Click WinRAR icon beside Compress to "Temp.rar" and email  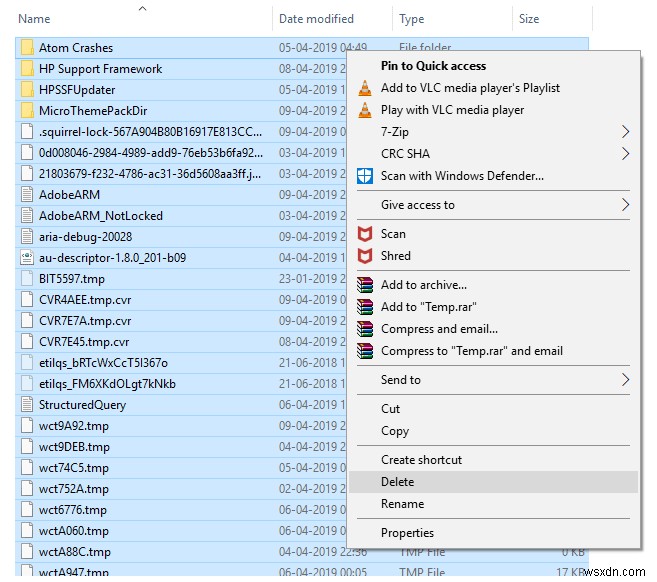pos(365,351)
